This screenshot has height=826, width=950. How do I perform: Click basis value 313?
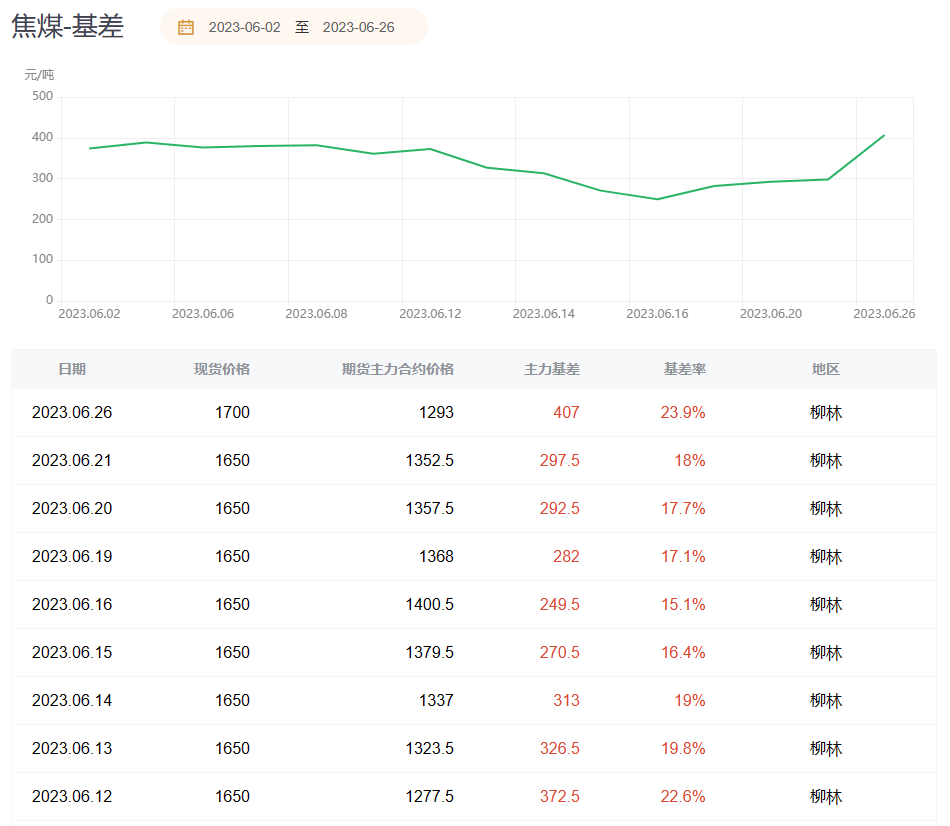566,700
